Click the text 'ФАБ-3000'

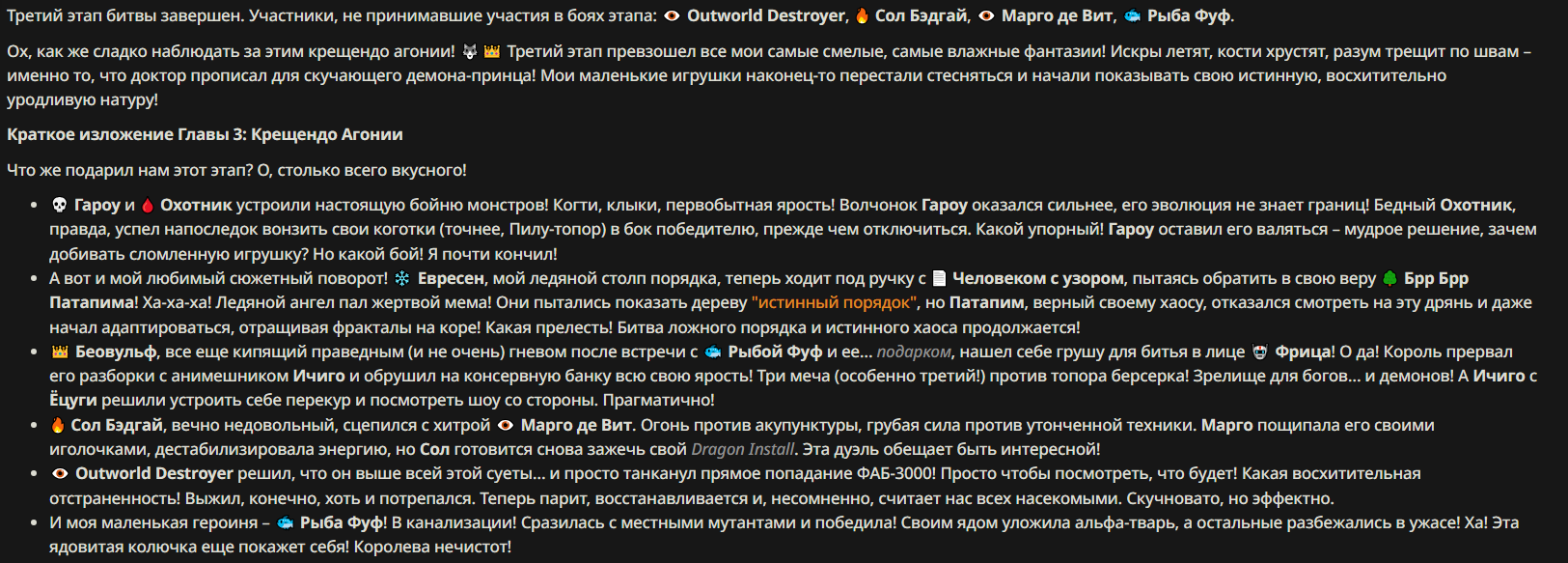(895, 473)
